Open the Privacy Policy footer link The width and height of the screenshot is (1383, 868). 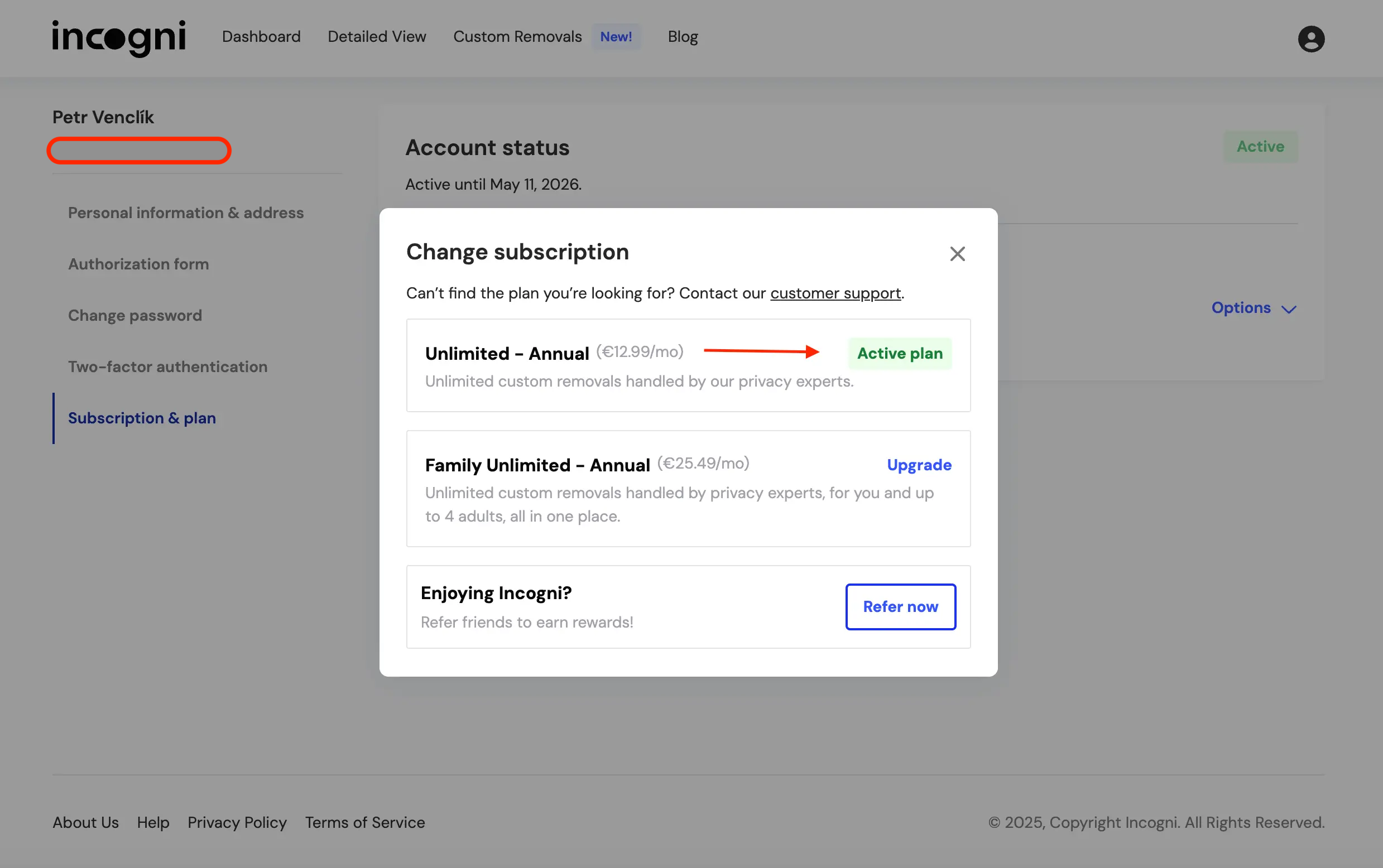point(237,822)
